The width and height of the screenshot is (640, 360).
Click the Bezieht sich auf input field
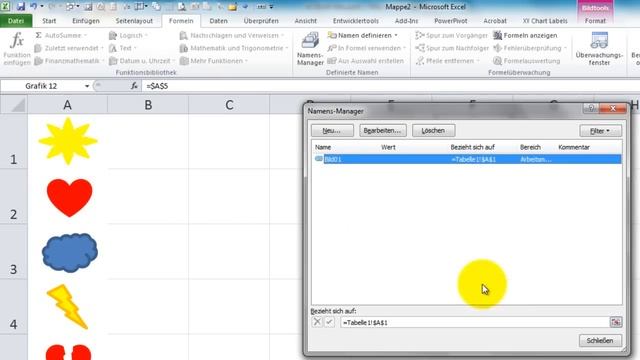coord(474,322)
